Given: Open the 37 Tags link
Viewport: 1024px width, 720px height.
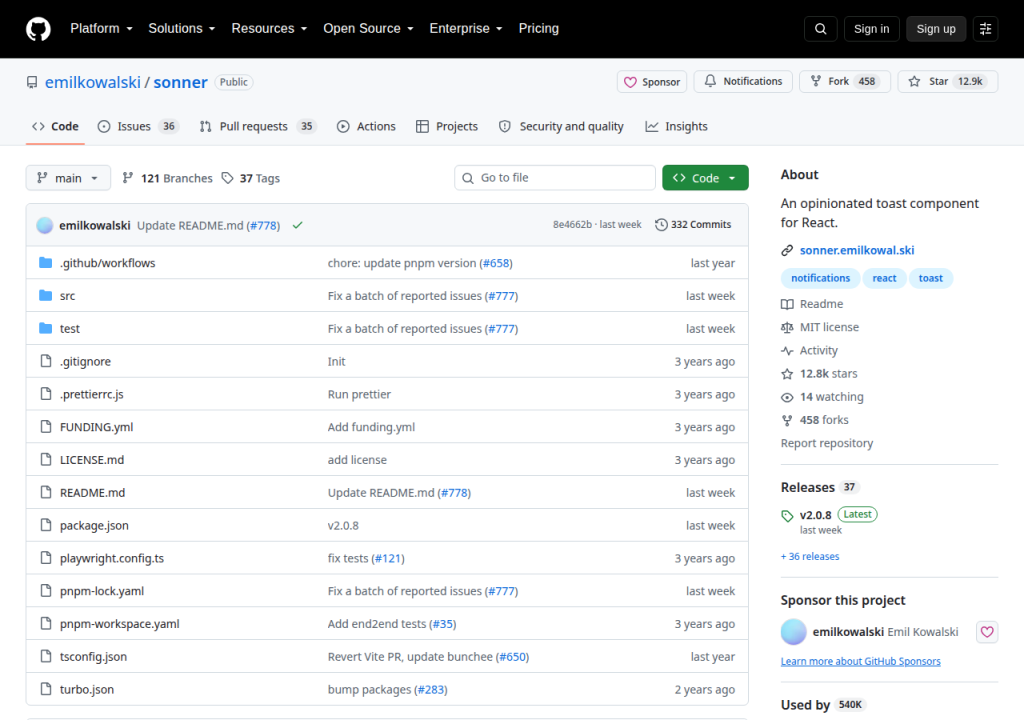Looking at the screenshot, I should [251, 178].
